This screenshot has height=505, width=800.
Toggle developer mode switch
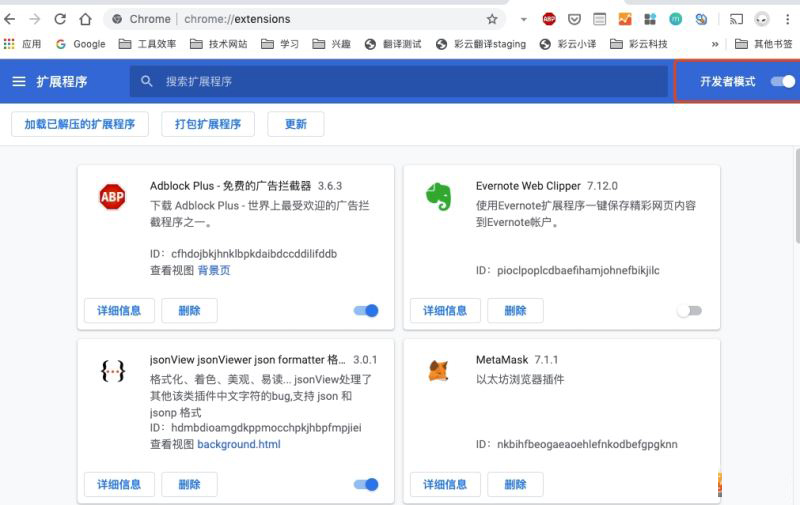783,82
